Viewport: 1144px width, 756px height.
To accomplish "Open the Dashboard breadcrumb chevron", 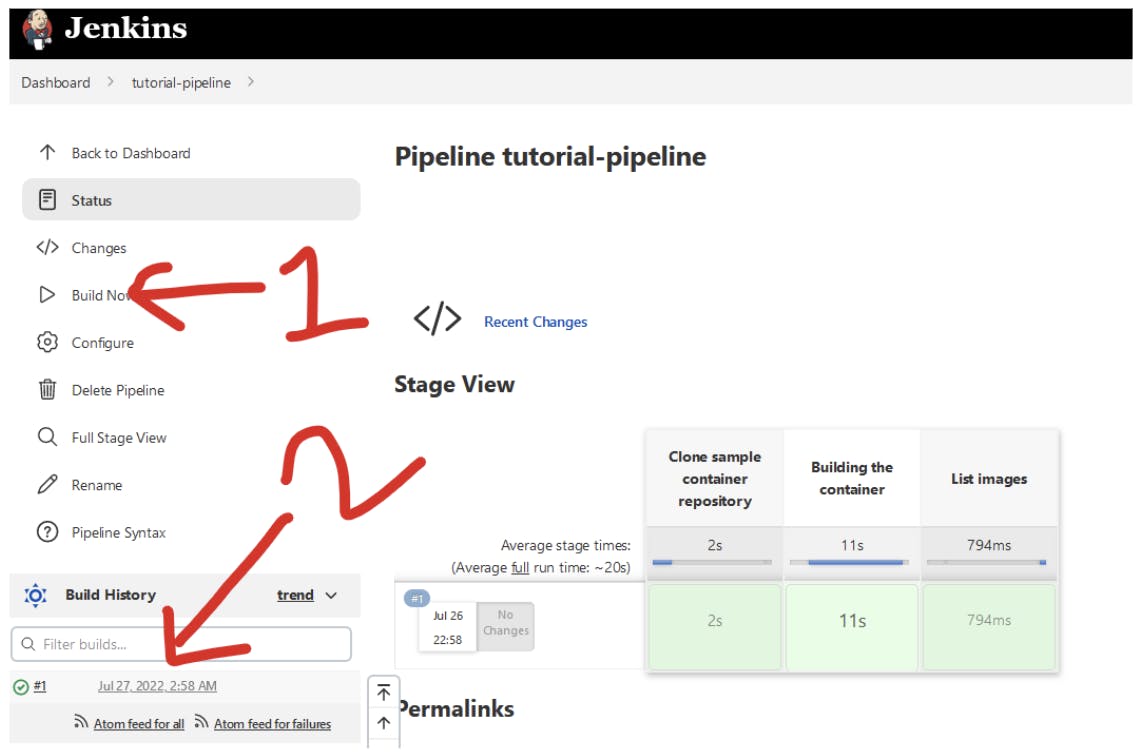I will pyautogui.click(x=110, y=82).
